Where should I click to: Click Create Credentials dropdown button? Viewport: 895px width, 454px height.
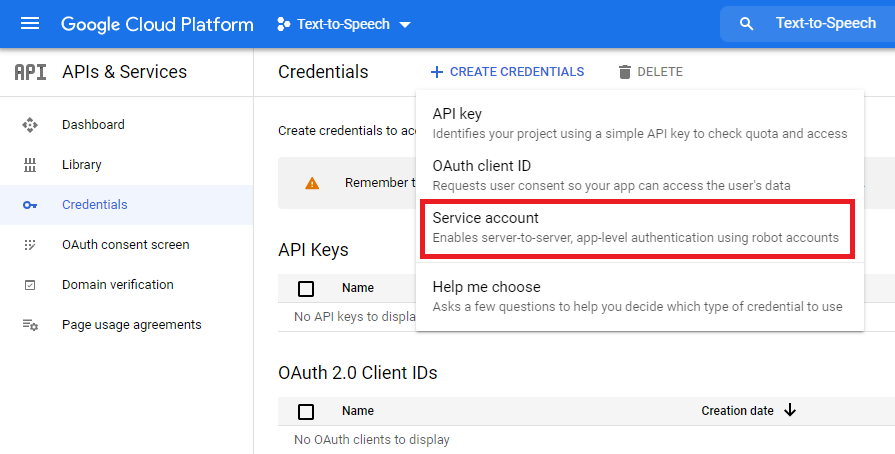507,72
